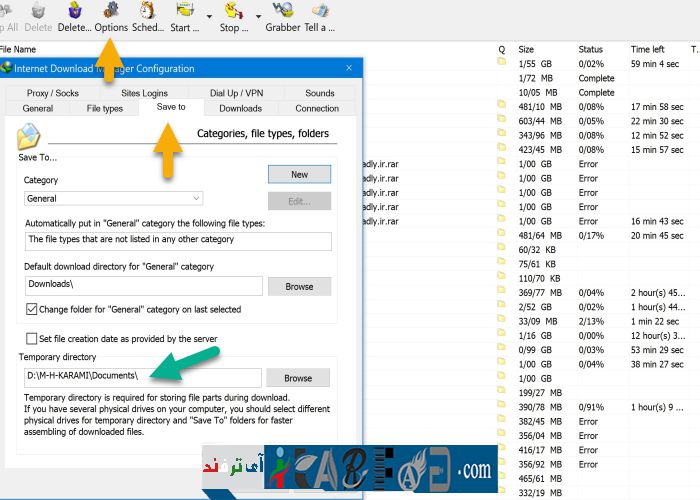This screenshot has height=500, width=700.
Task: Click the Temporary directory path field
Action: [x=143, y=378]
